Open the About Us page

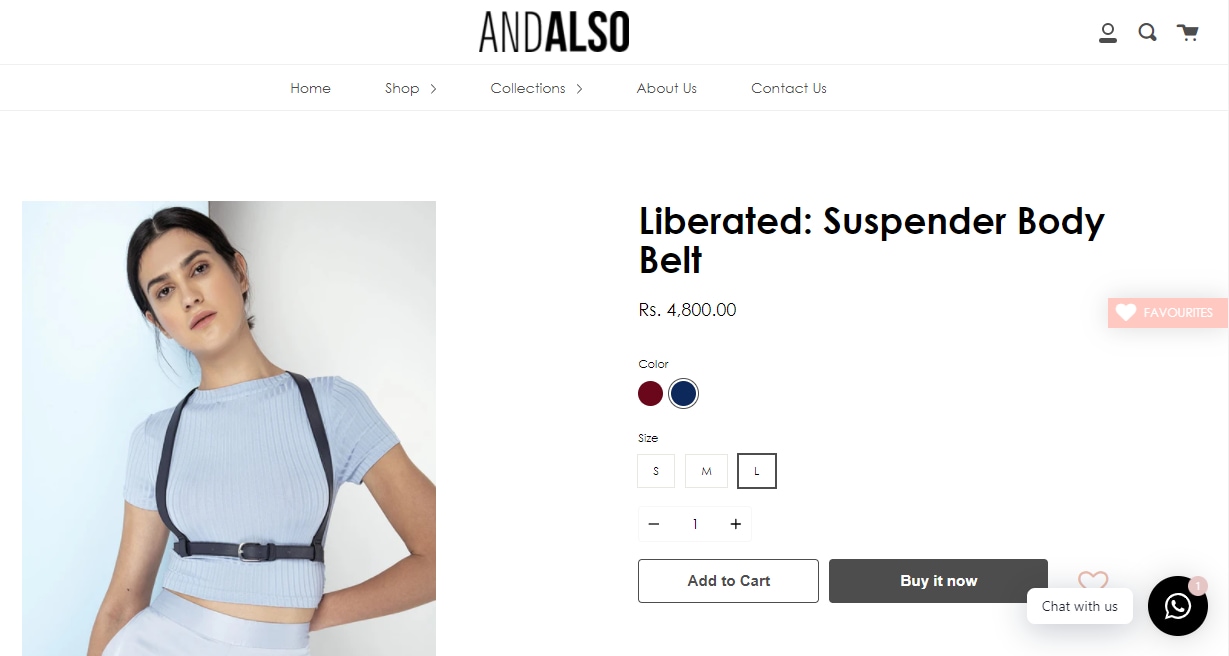click(x=667, y=88)
